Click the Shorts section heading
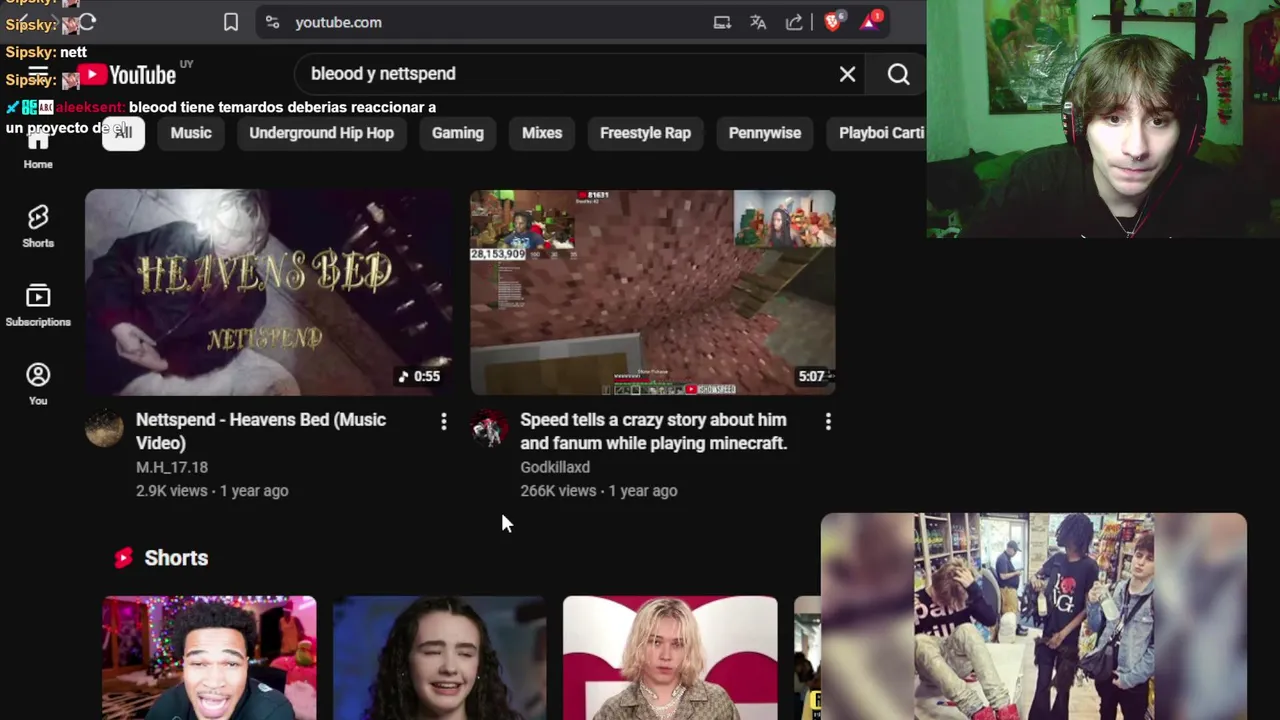Image resolution: width=1280 pixels, height=720 pixels. [176, 558]
